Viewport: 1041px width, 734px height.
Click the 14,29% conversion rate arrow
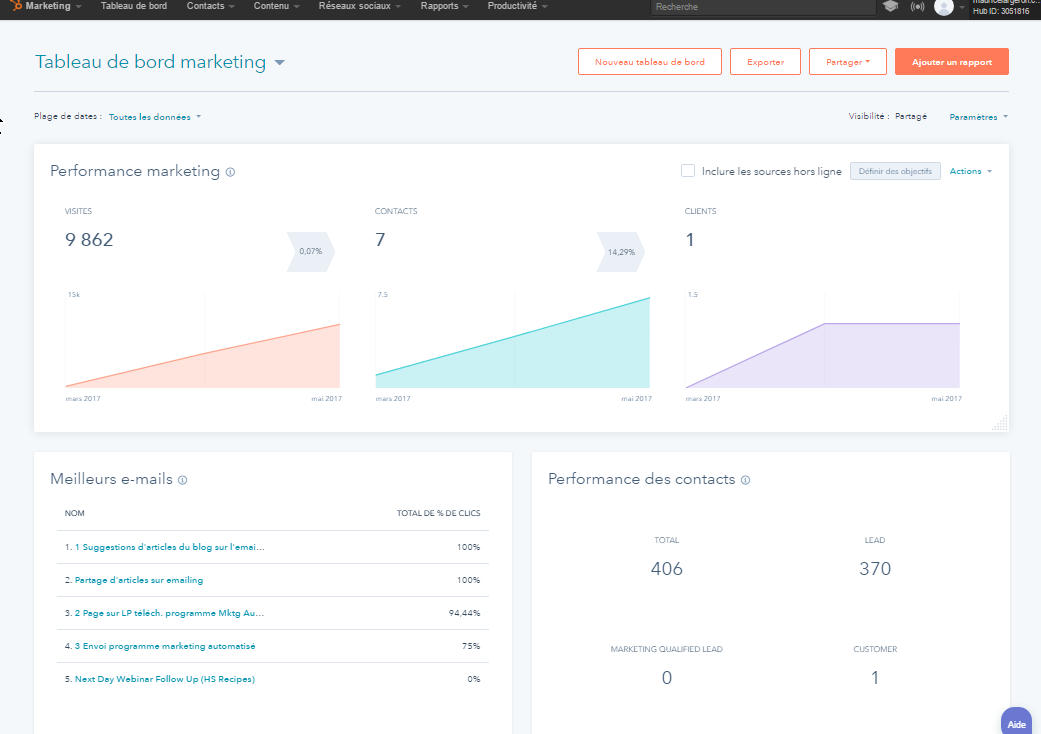pos(621,252)
